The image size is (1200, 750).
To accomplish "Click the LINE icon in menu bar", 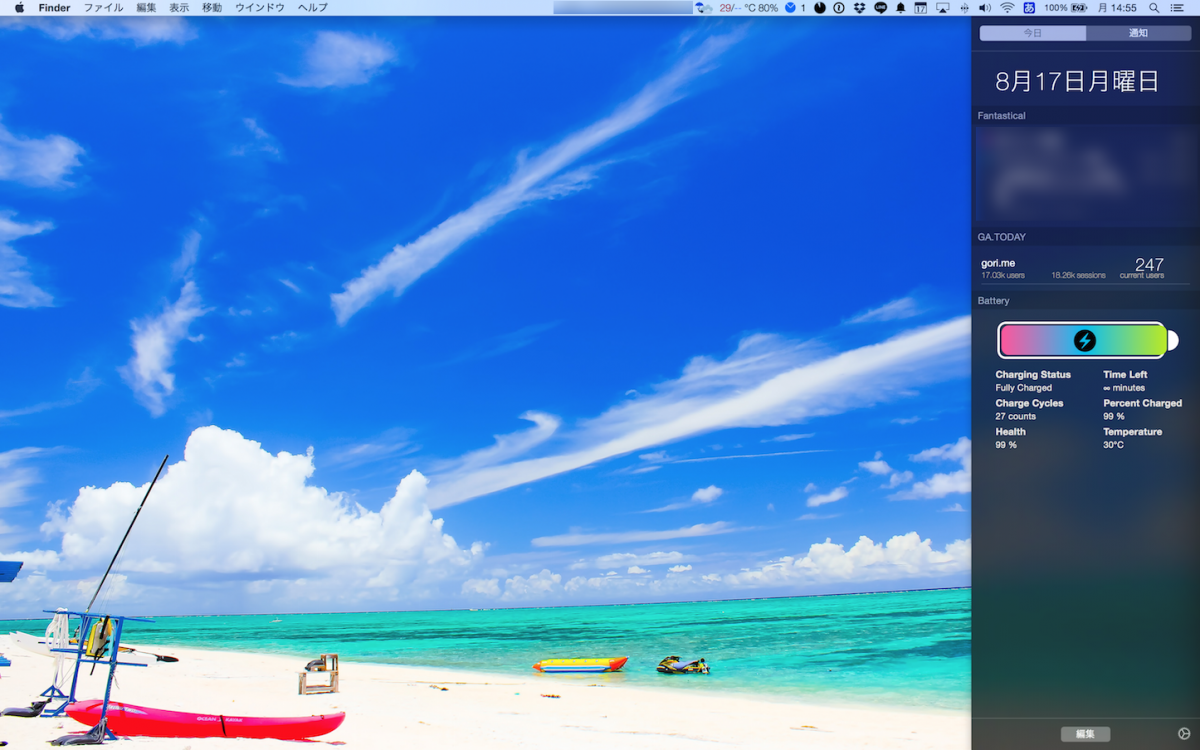I will (880, 7).
